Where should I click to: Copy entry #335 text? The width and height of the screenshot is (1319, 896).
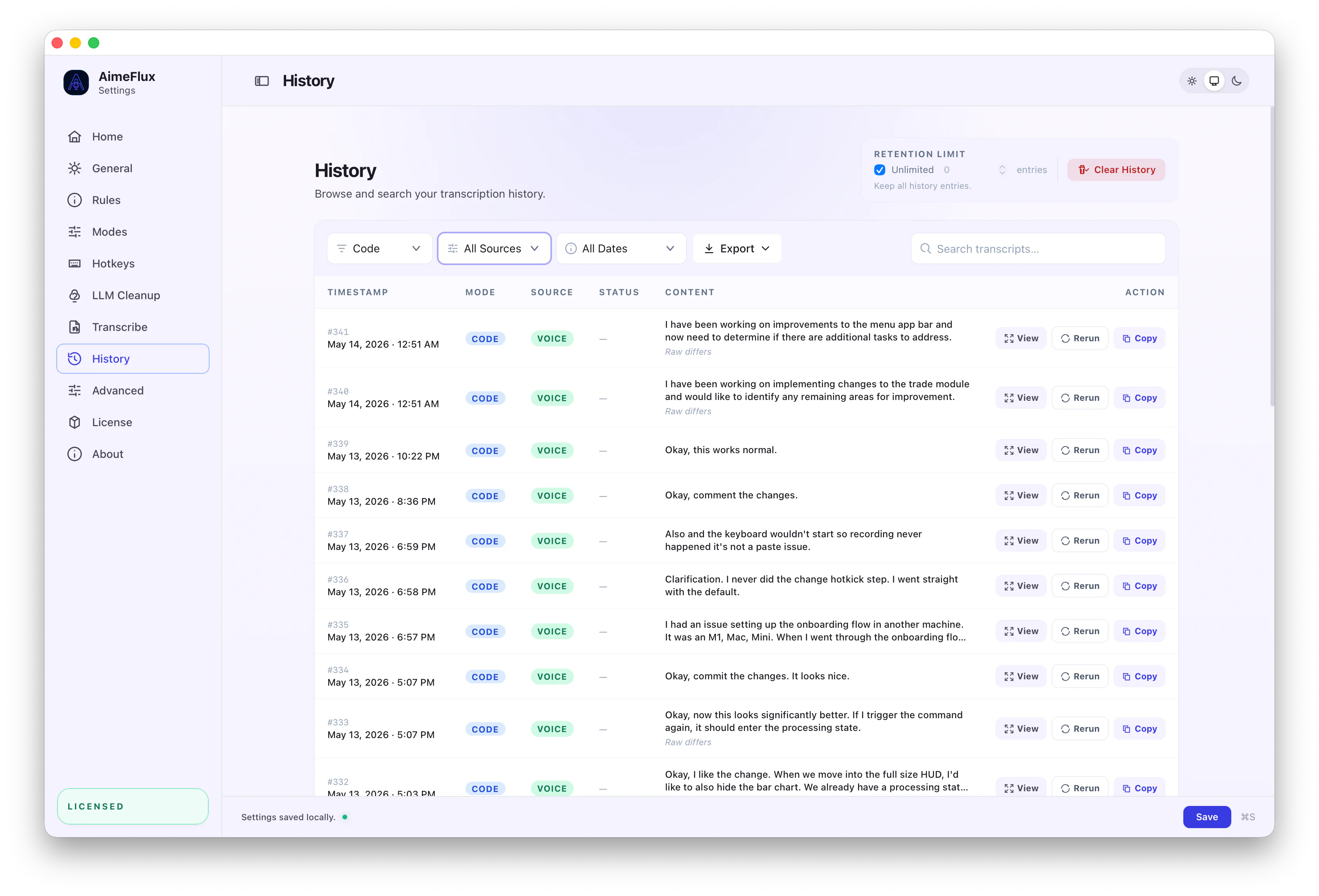click(x=1139, y=632)
